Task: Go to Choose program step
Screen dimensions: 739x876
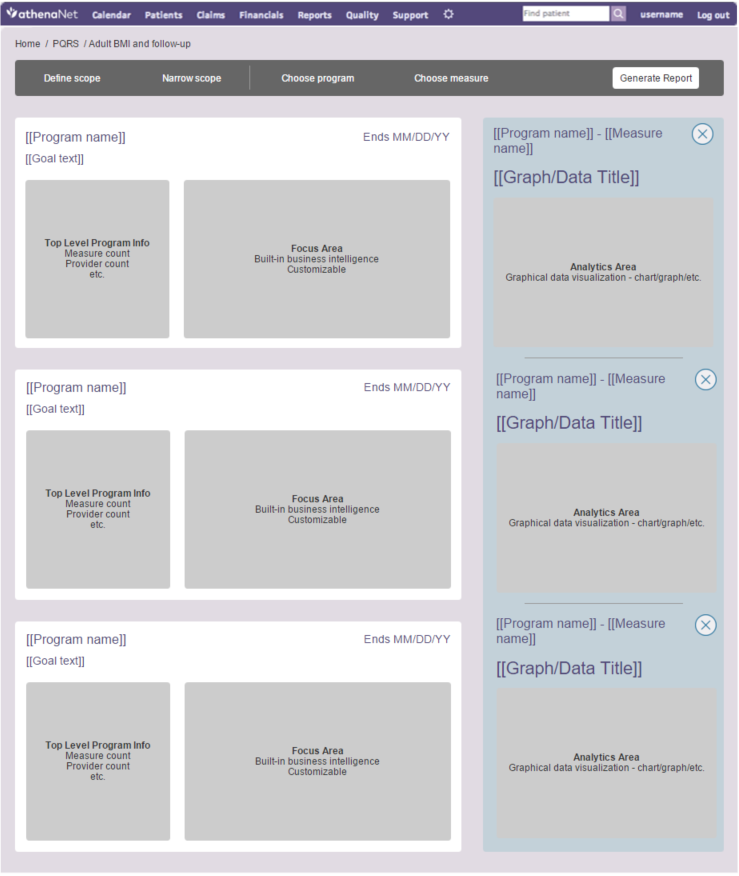Action: point(317,78)
